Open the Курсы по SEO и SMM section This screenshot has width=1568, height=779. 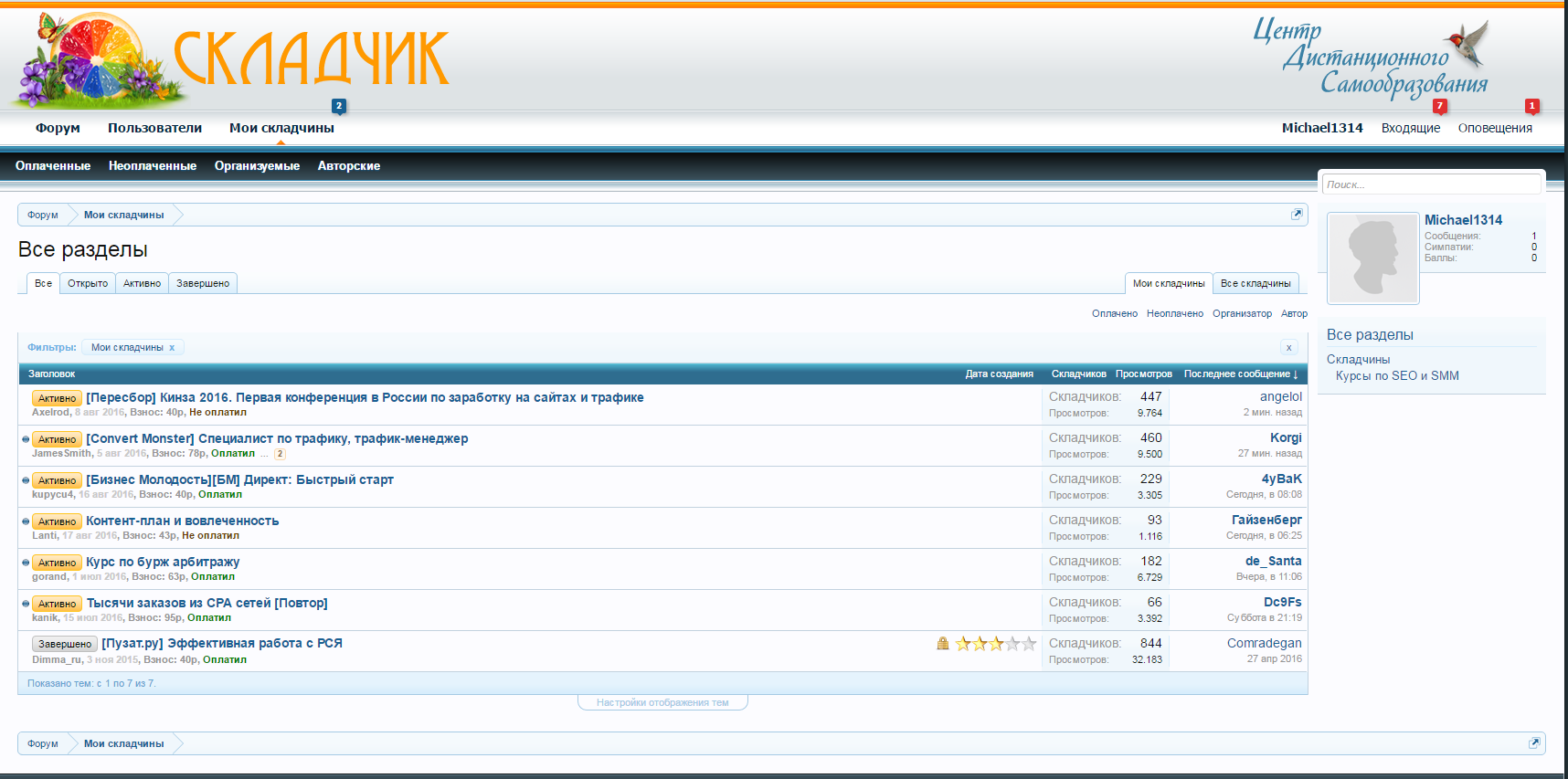click(1396, 376)
